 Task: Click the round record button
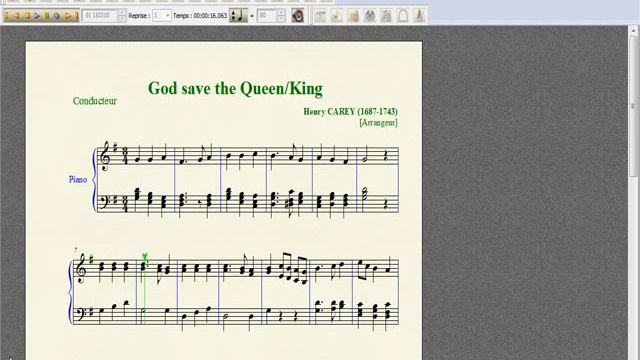click(56, 16)
